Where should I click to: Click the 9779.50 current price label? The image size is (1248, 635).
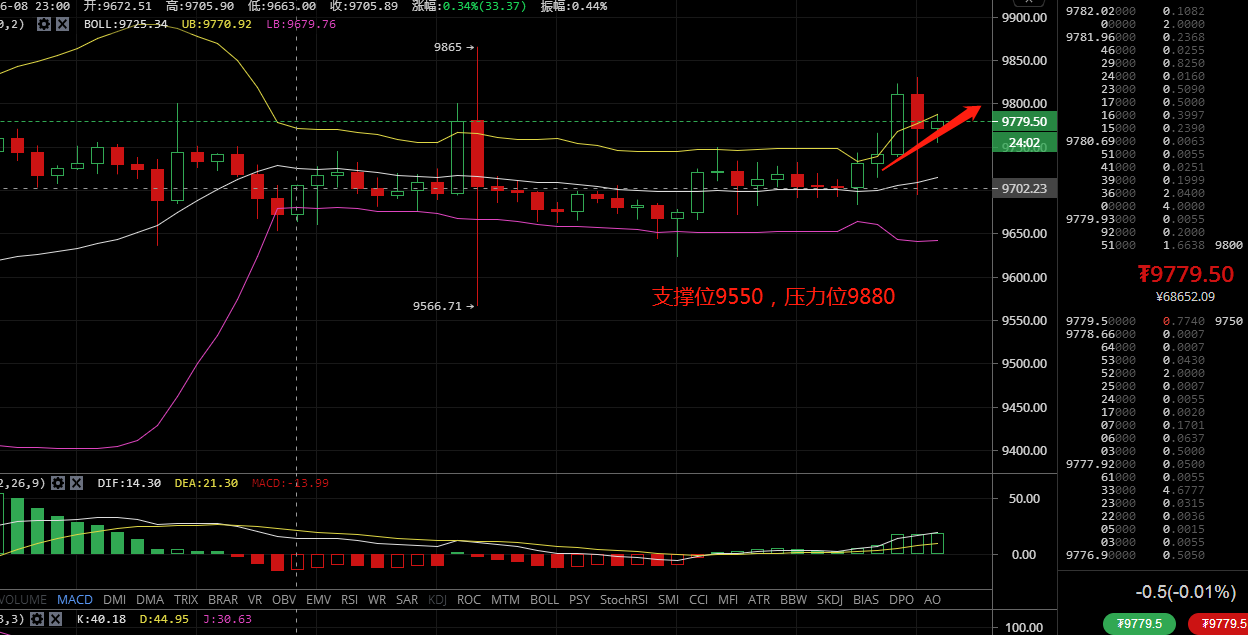1024,121
